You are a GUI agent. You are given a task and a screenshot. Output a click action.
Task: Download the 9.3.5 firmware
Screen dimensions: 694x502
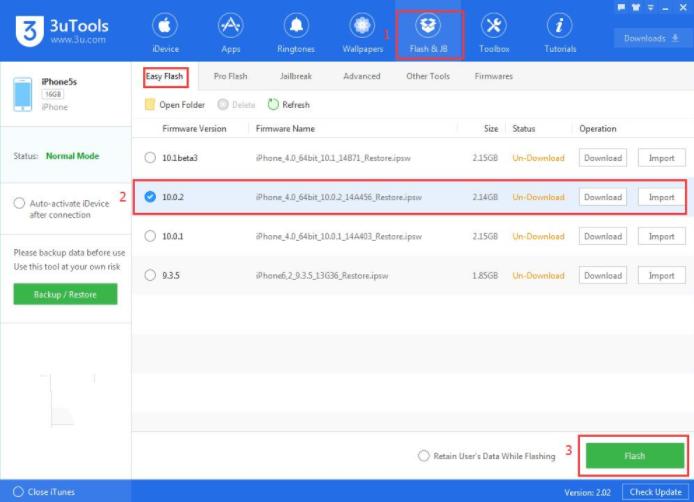tap(603, 275)
